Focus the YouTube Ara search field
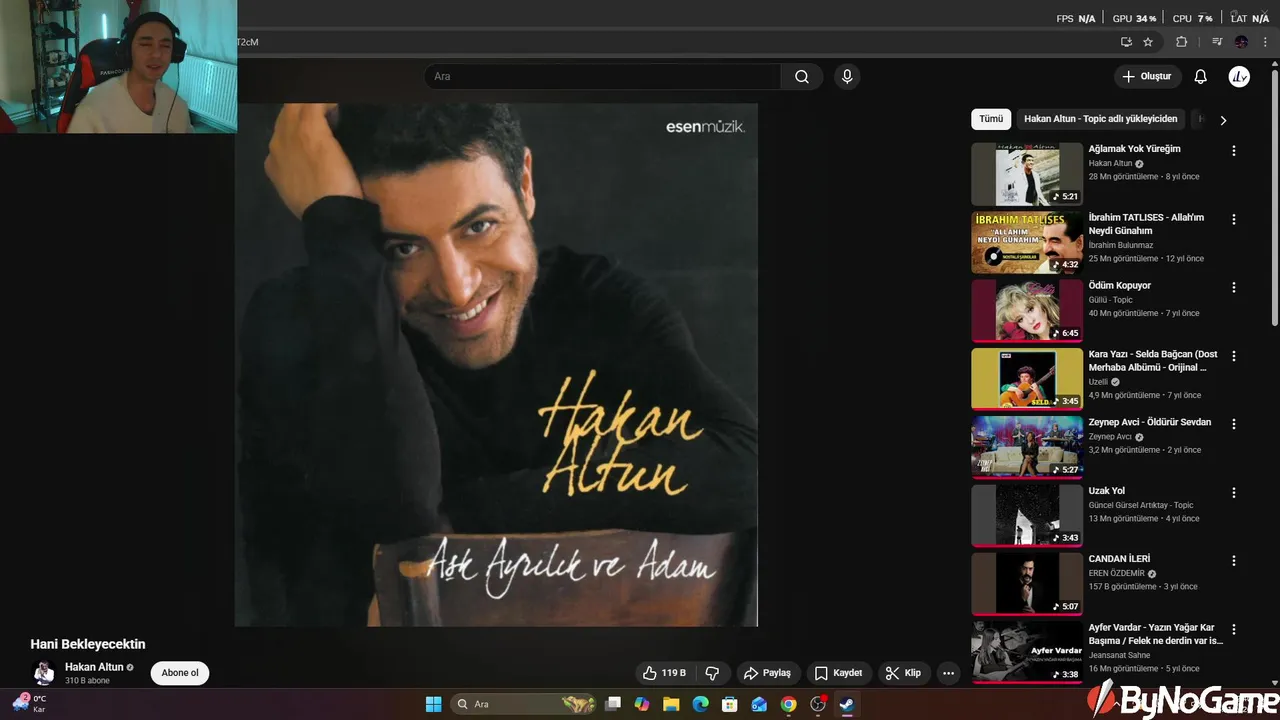This screenshot has width=1280, height=720. pyautogui.click(x=603, y=77)
